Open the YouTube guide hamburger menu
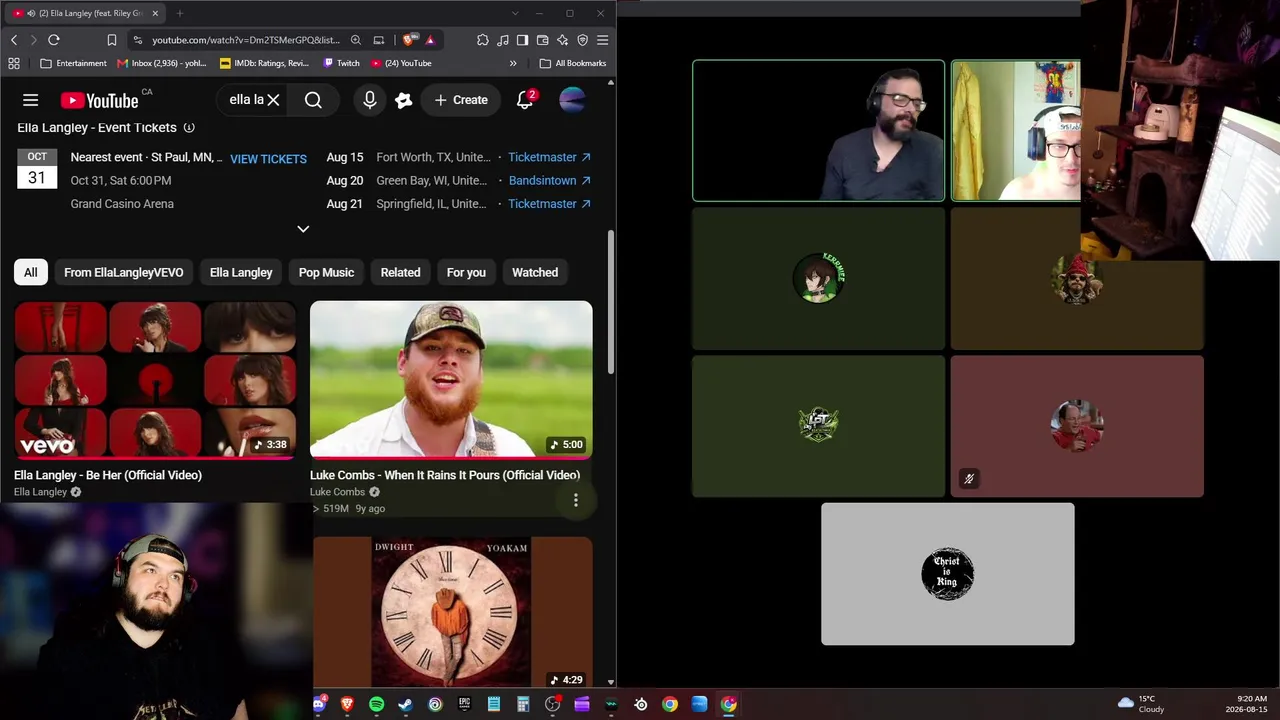The image size is (1280, 720). [x=31, y=100]
